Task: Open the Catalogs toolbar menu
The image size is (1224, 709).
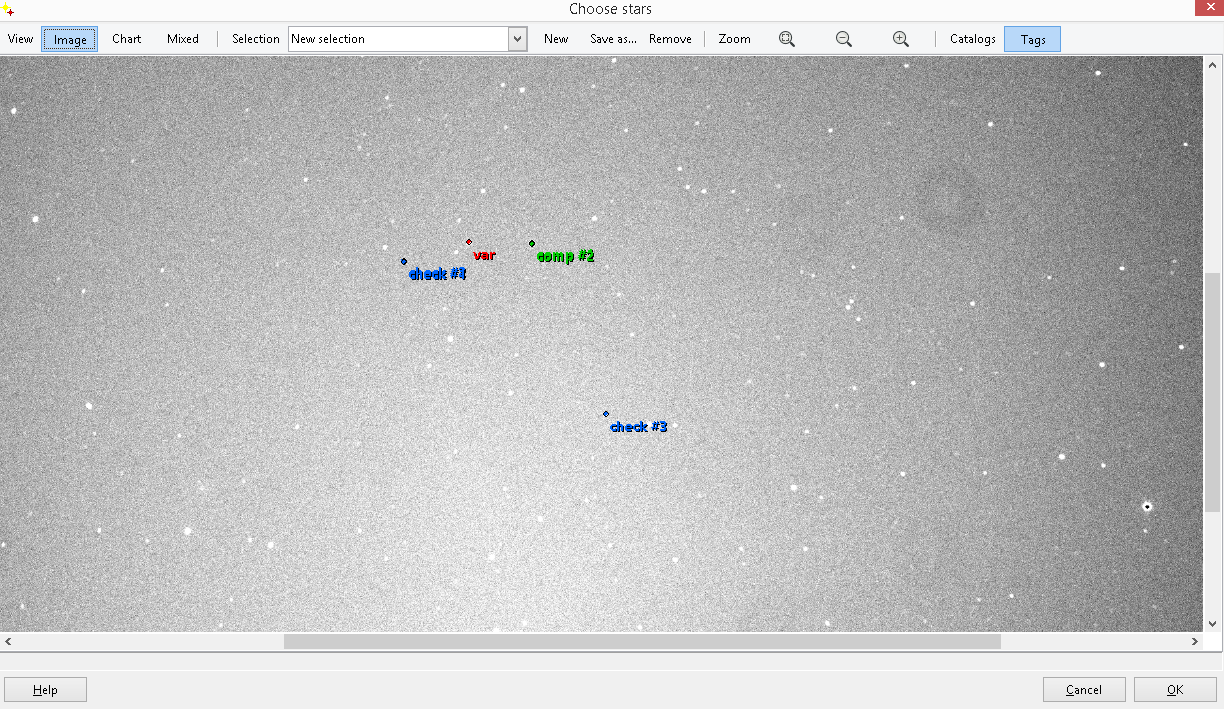Action: pos(972,39)
